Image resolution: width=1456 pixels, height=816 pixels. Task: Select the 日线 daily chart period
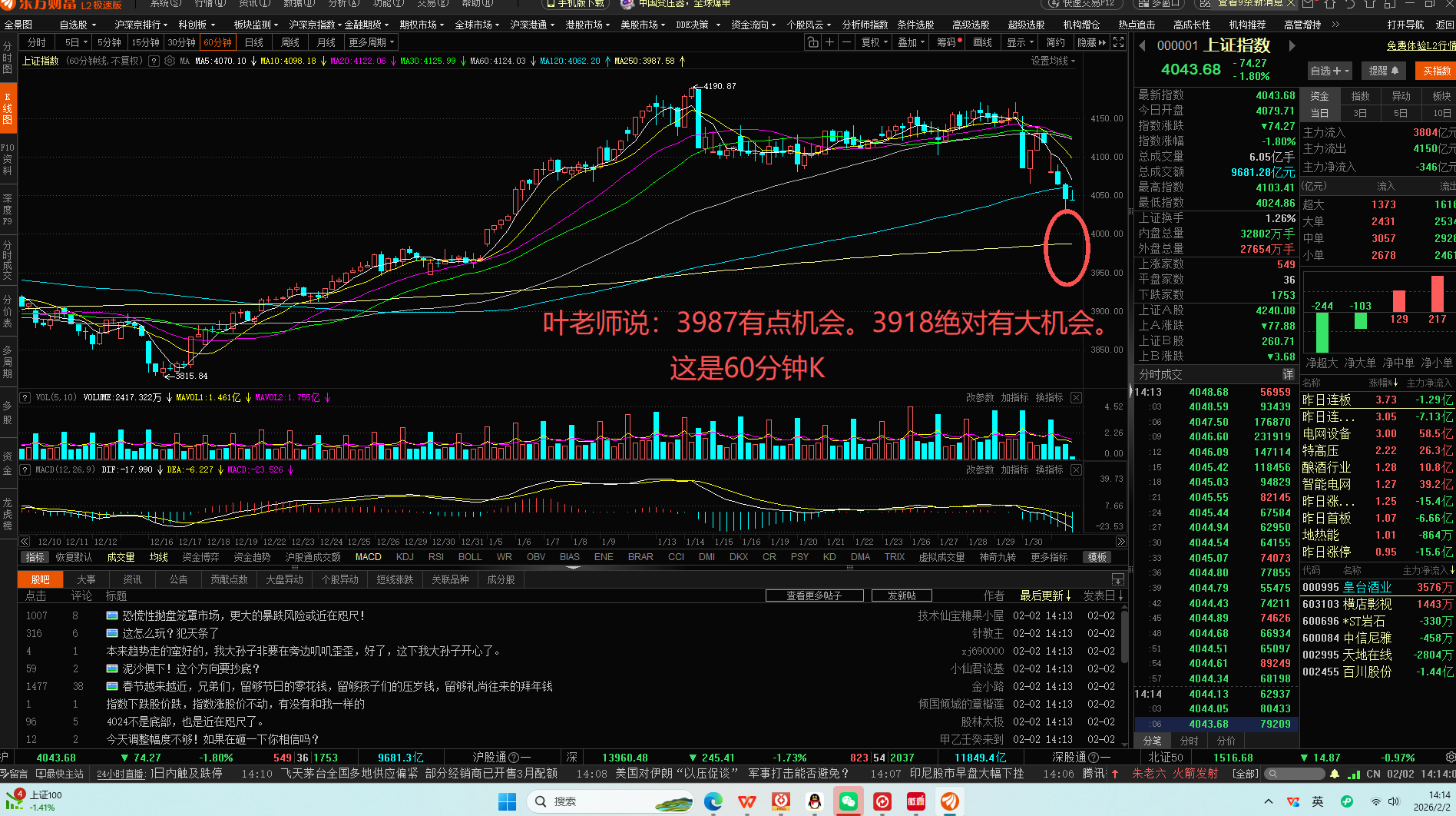tap(254, 42)
